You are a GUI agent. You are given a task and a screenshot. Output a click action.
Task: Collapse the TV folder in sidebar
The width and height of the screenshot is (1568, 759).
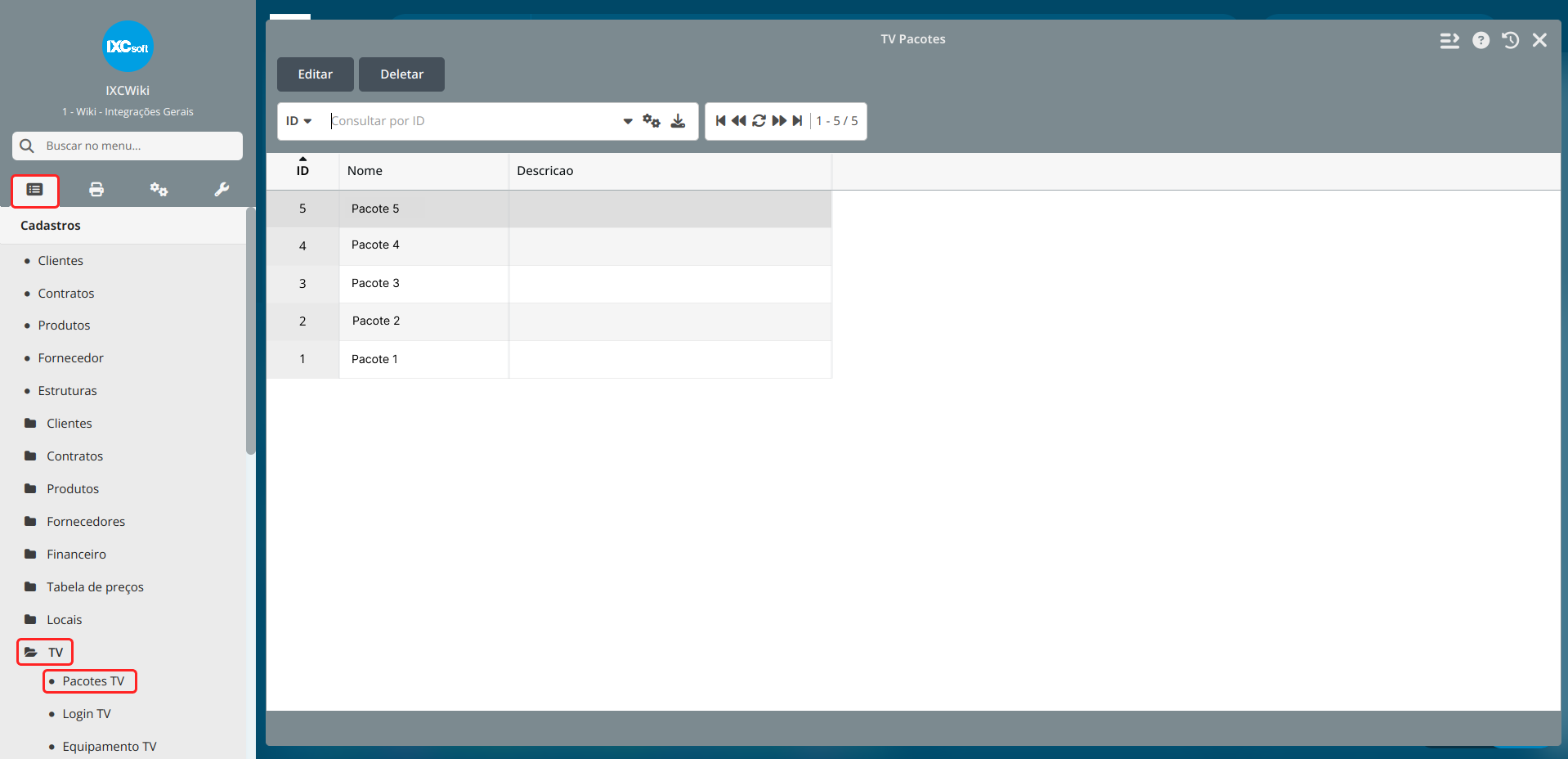pos(45,652)
